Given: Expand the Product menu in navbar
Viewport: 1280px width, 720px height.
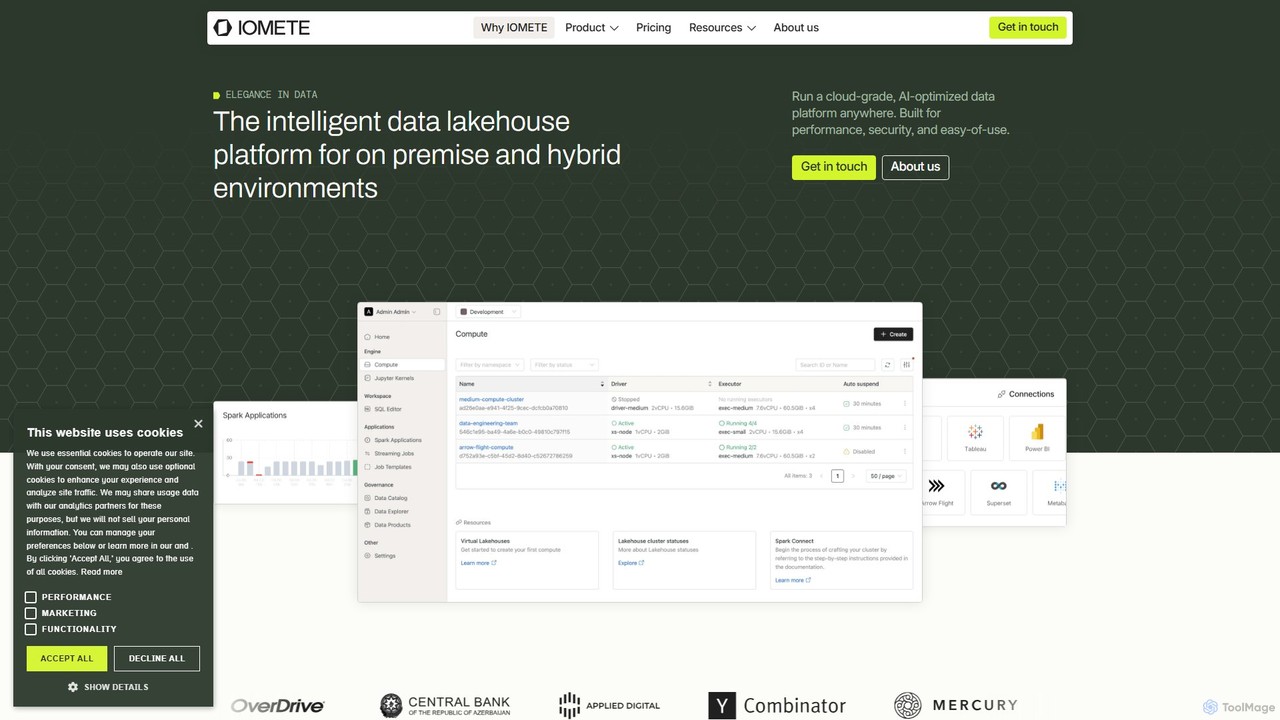Looking at the screenshot, I should 591,28.
